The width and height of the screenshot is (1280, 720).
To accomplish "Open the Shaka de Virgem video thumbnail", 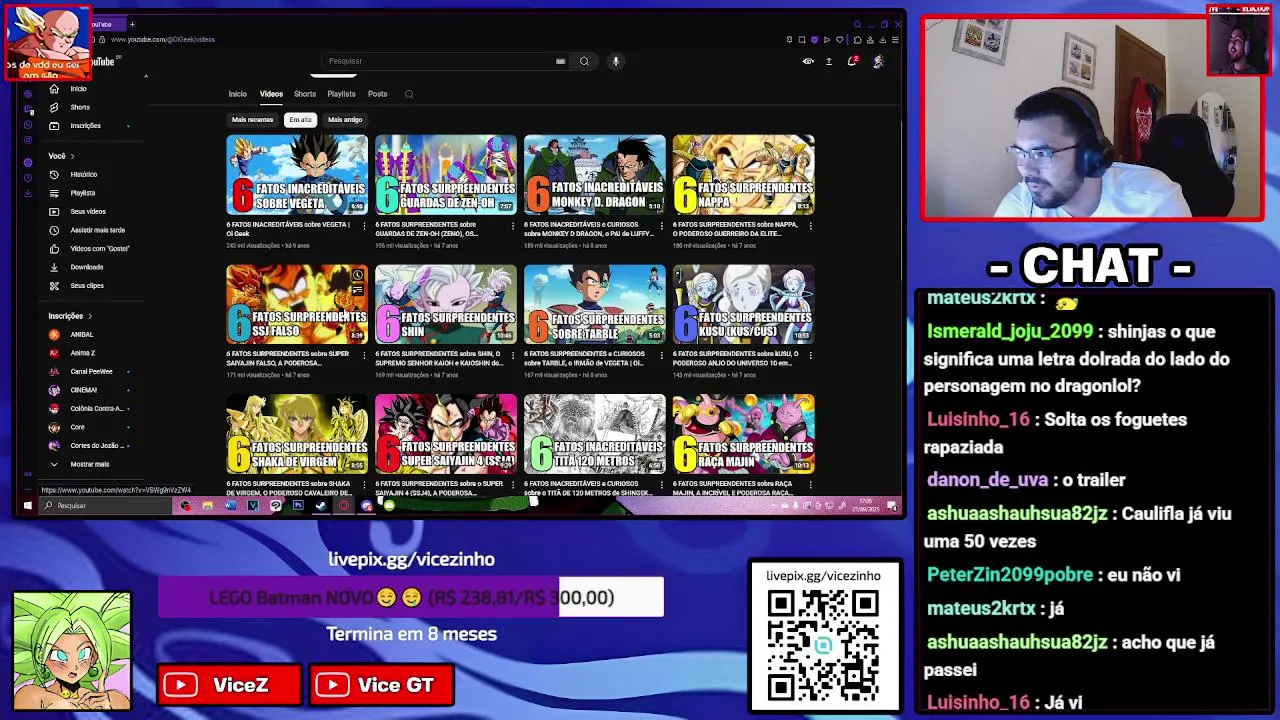I will 297,434.
